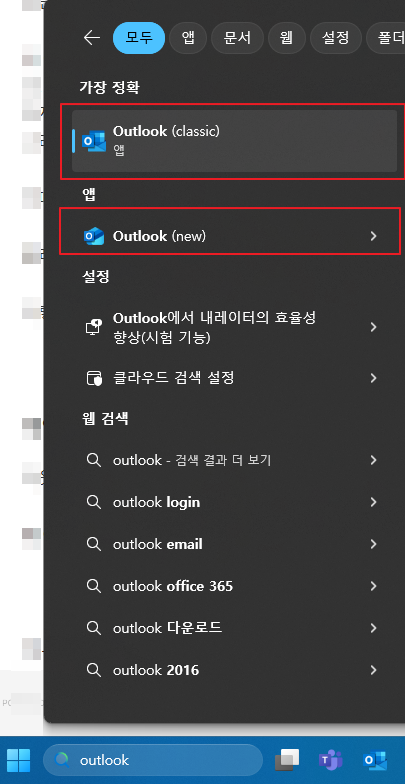Switch to the 웹 filter tab
Image resolution: width=405 pixels, height=784 pixels.
(x=286, y=38)
